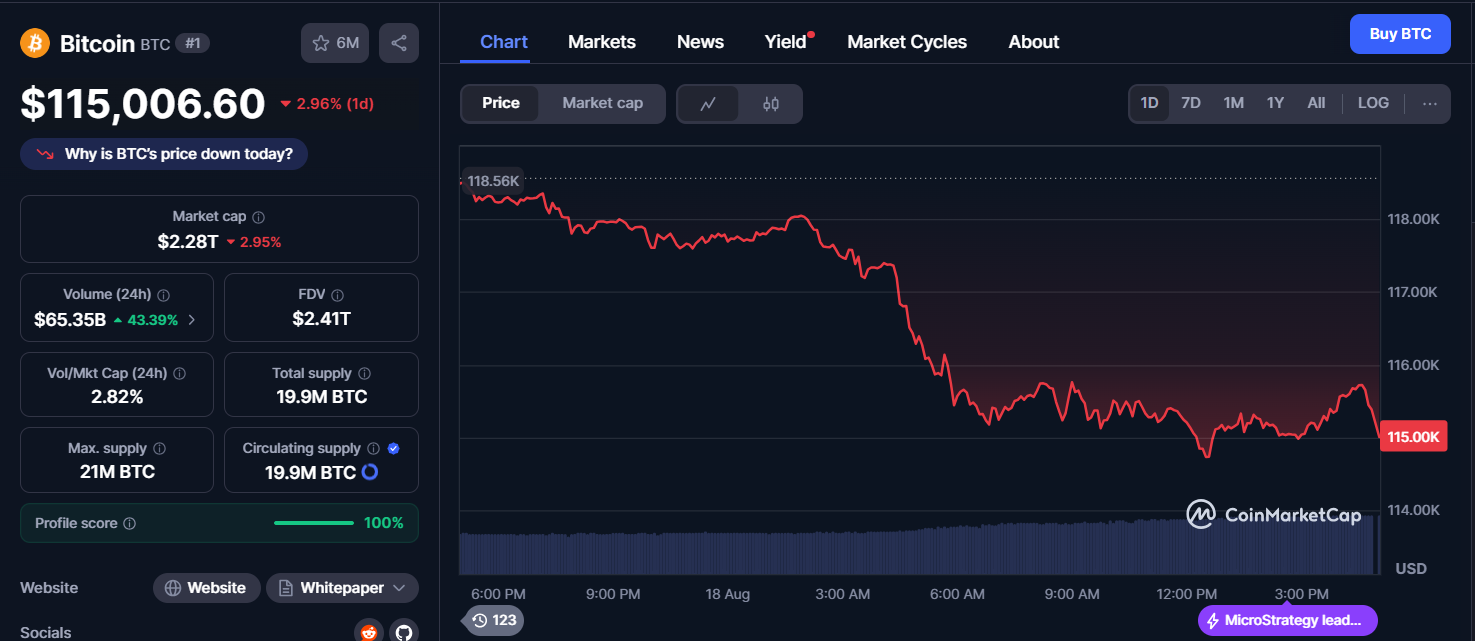Image resolution: width=1475 pixels, height=641 pixels.
Task: Click the circulating supply progress ring icon
Action: pyautogui.click(x=370, y=472)
